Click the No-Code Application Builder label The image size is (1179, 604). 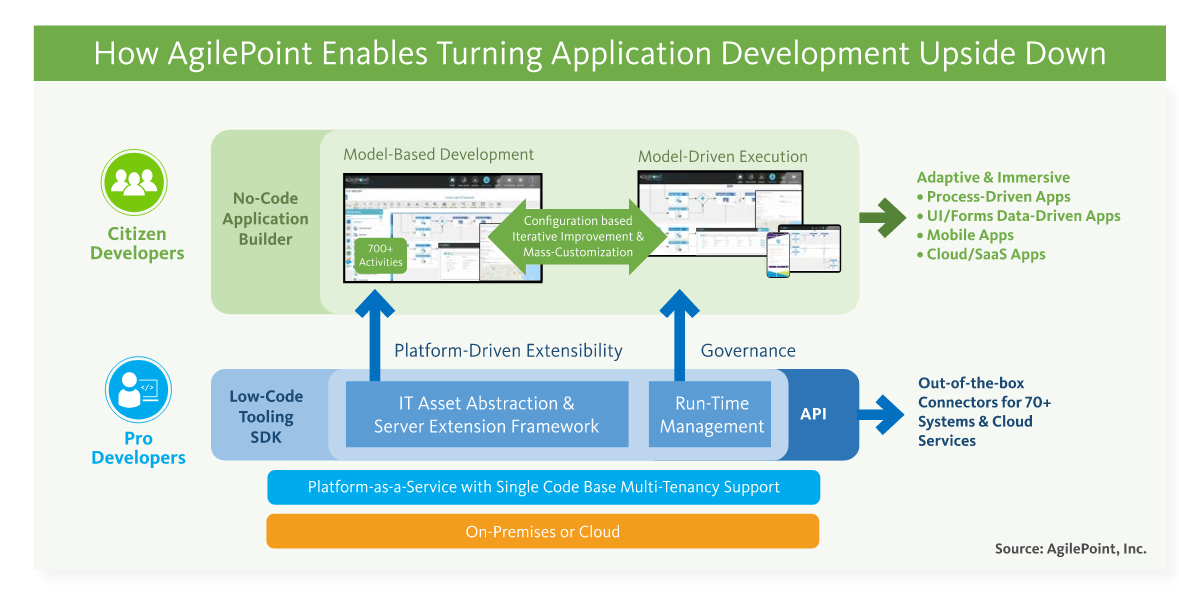265,219
